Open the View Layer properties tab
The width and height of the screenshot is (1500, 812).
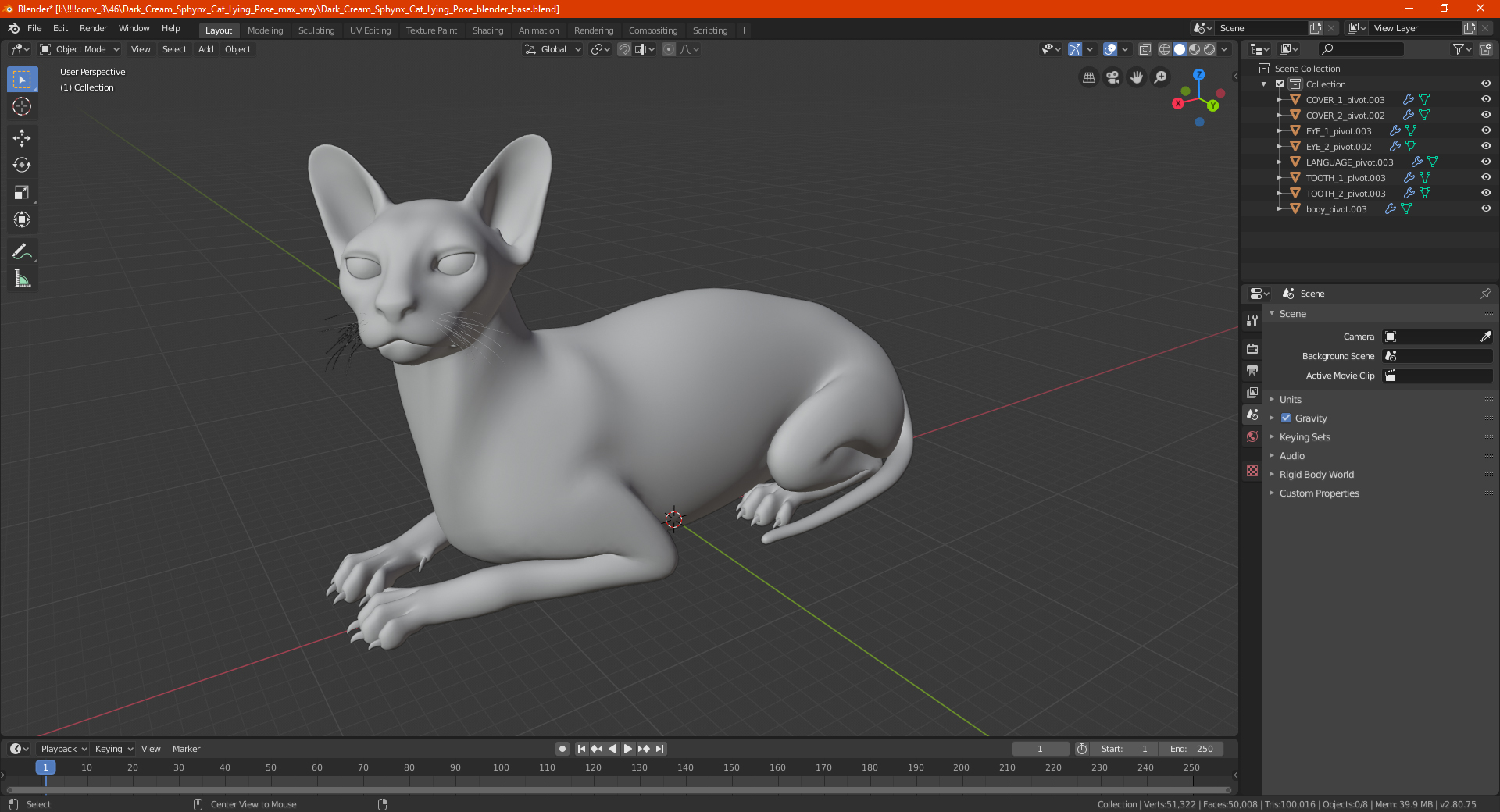[1252, 392]
